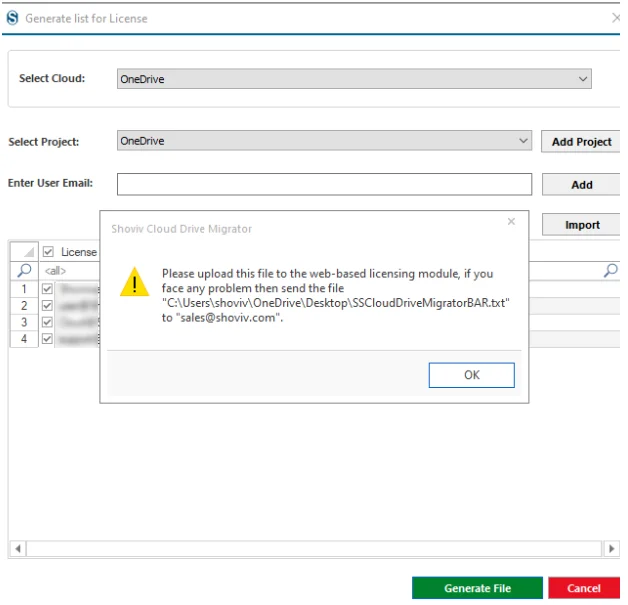Select row header number 2
628x605 pixels.
(24, 306)
